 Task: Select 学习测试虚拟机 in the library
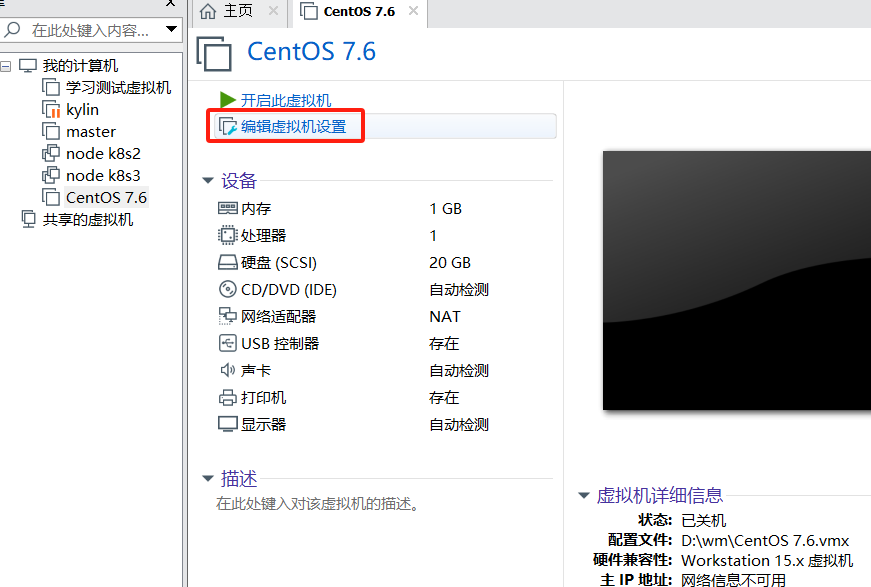(x=118, y=87)
